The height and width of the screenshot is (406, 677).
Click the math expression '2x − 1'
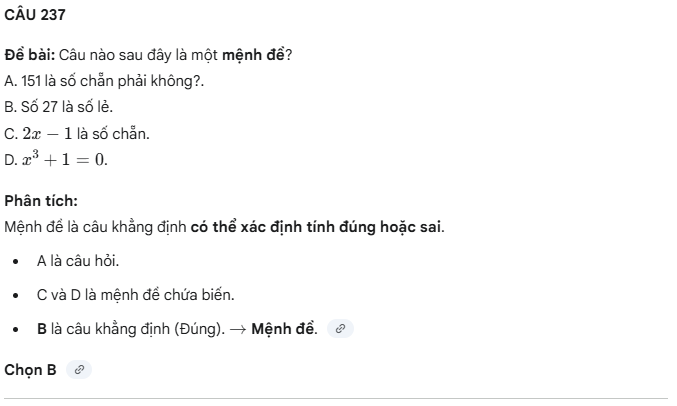47,133
